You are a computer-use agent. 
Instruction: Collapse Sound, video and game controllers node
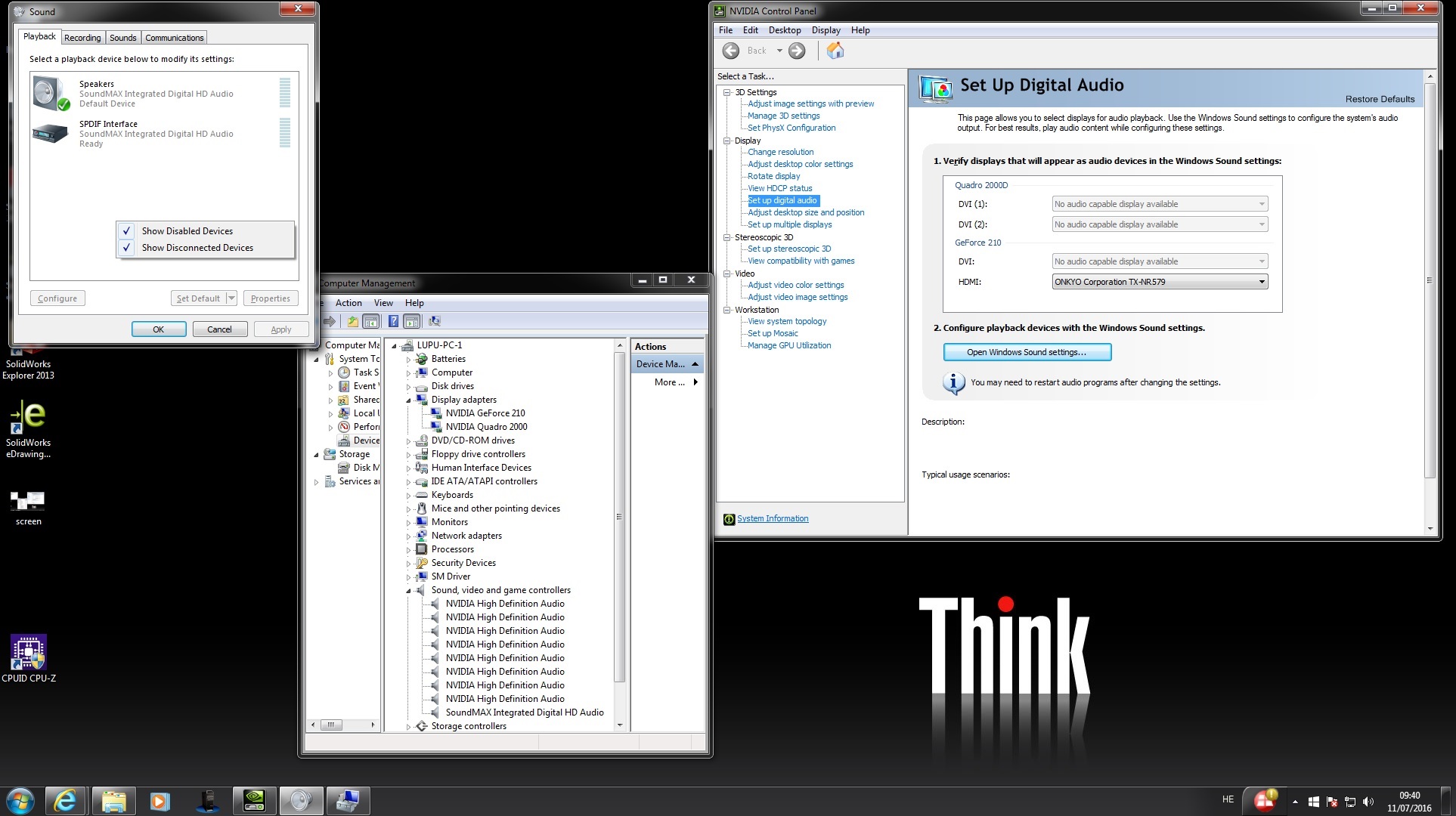click(x=409, y=591)
